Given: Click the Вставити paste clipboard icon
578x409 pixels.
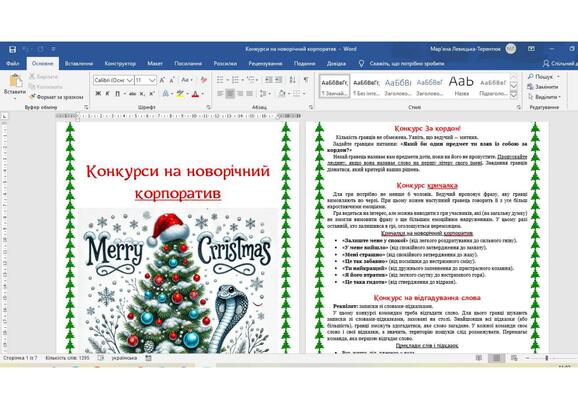Looking at the screenshot, I should [x=15, y=81].
